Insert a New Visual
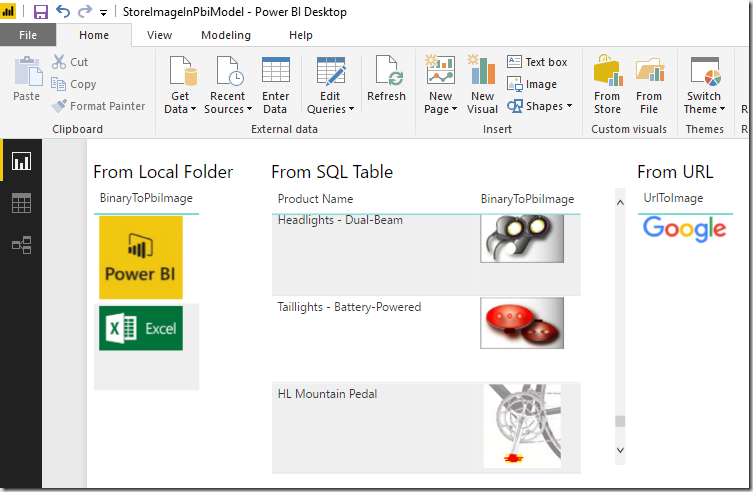 (482, 84)
